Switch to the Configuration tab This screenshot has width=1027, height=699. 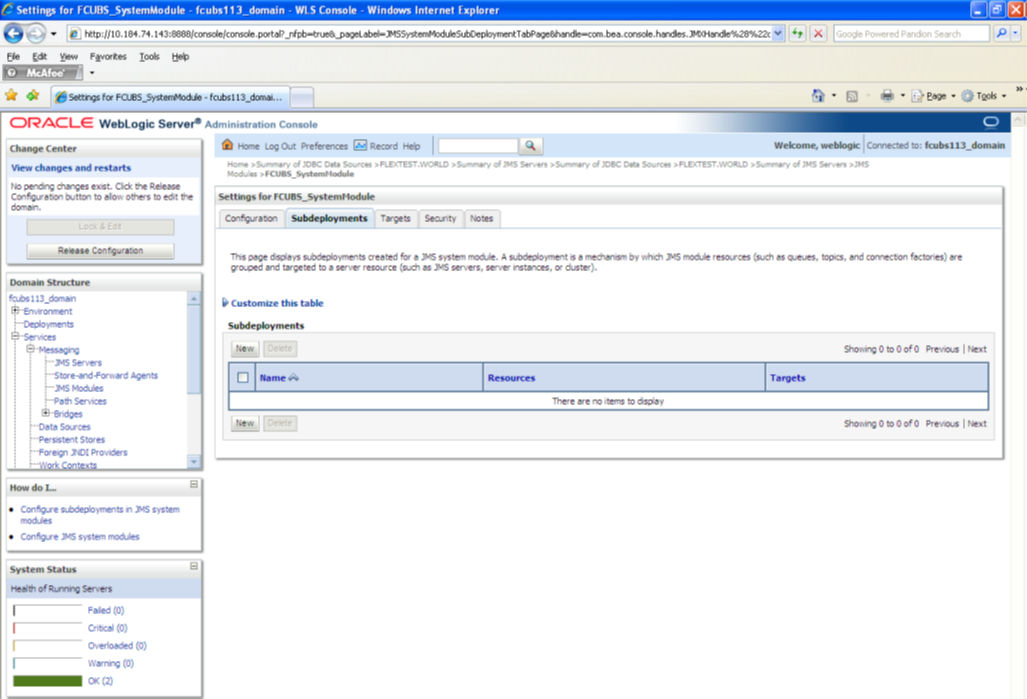pyautogui.click(x=252, y=218)
